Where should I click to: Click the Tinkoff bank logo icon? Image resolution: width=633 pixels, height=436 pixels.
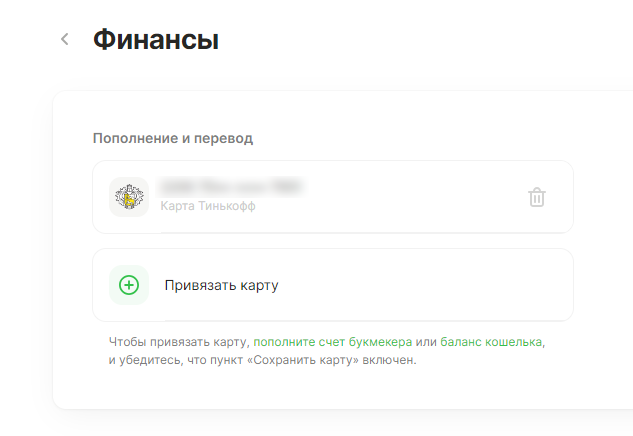tap(129, 197)
